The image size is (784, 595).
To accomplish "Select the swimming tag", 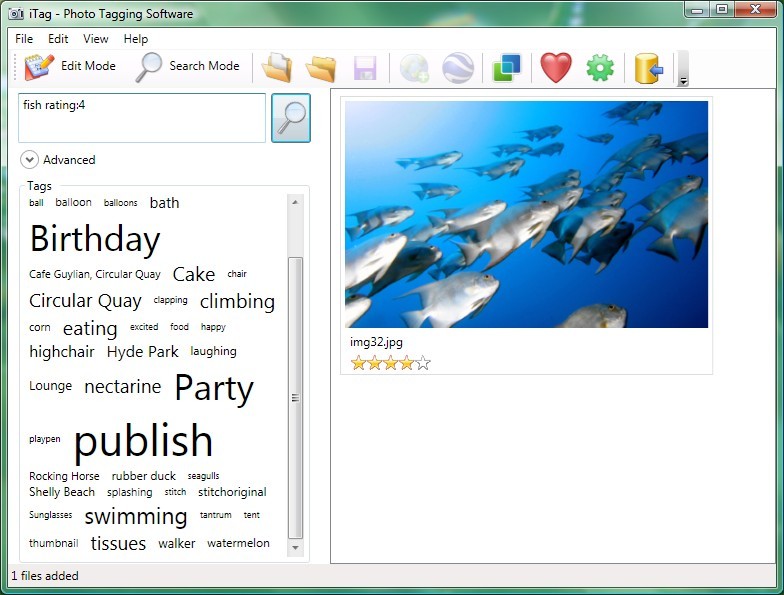I will [x=136, y=516].
